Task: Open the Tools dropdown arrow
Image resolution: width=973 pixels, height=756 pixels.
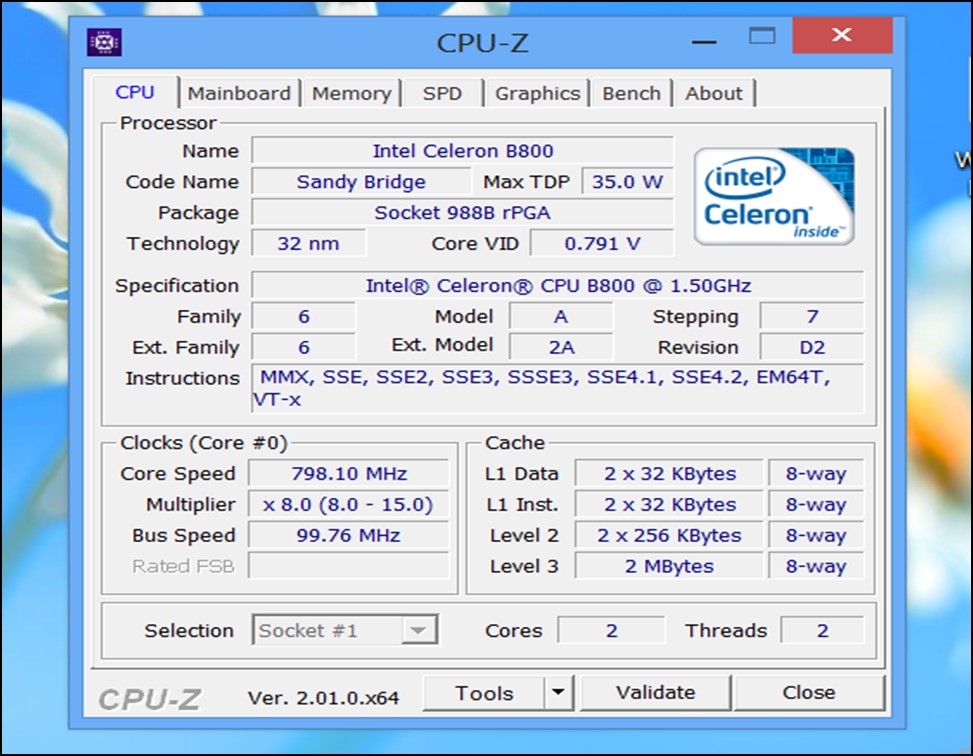Action: click(558, 692)
